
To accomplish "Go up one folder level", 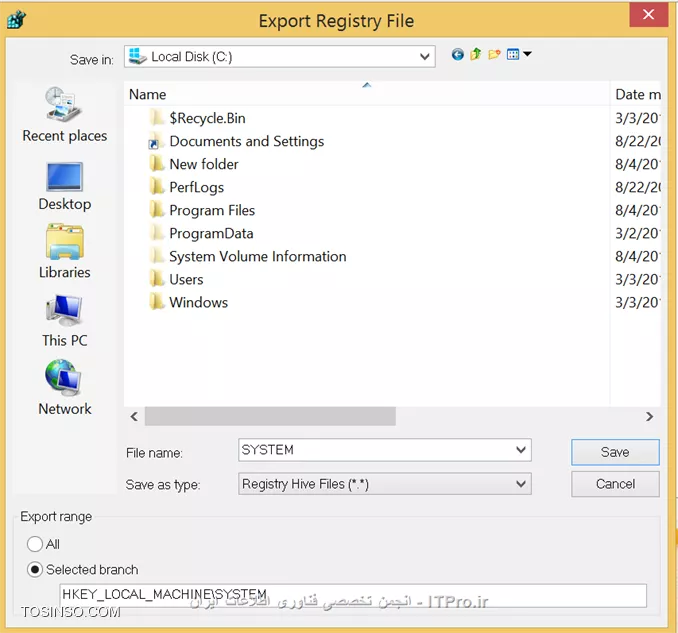I will [x=476, y=54].
